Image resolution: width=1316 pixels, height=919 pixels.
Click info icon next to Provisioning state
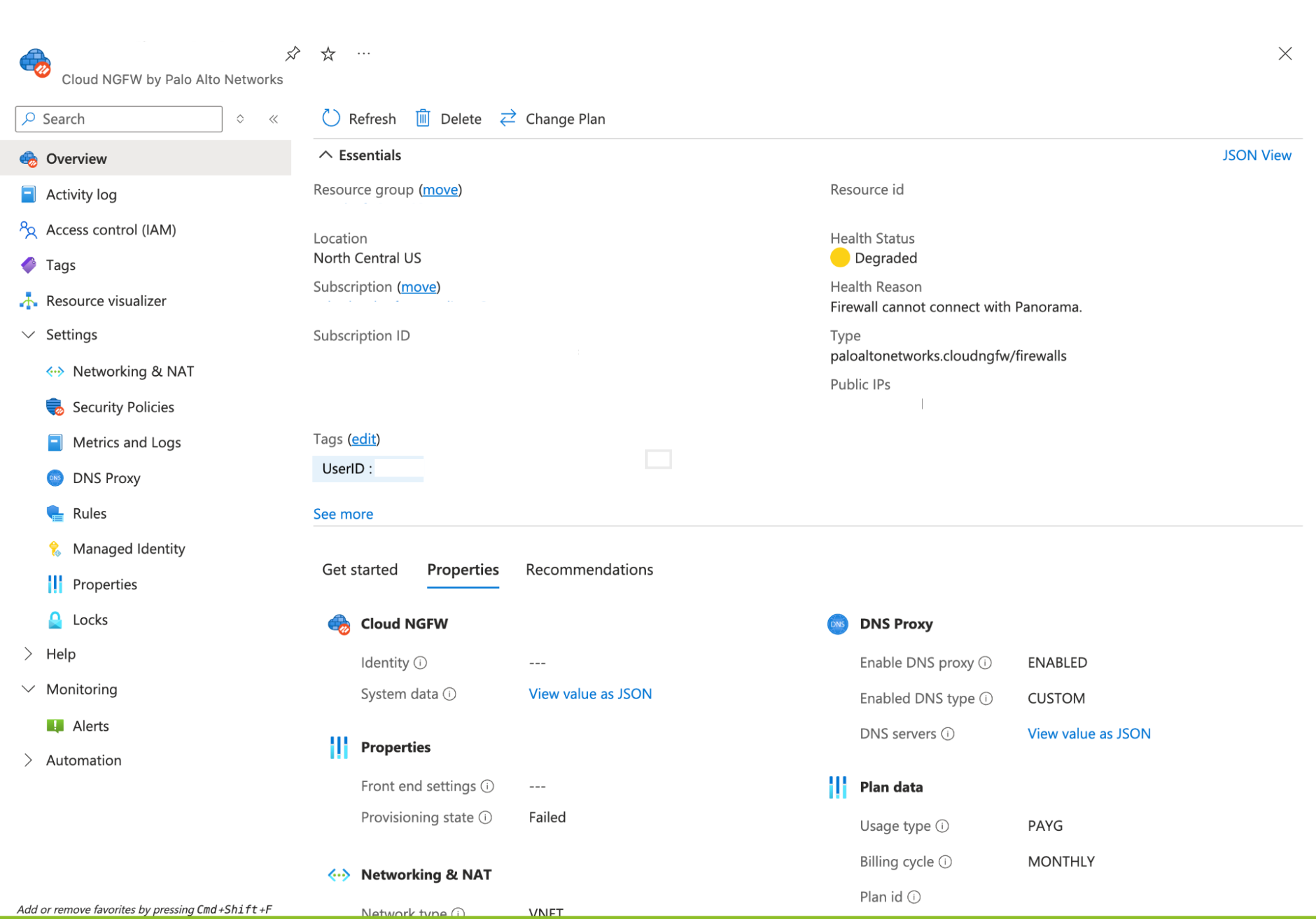(485, 817)
